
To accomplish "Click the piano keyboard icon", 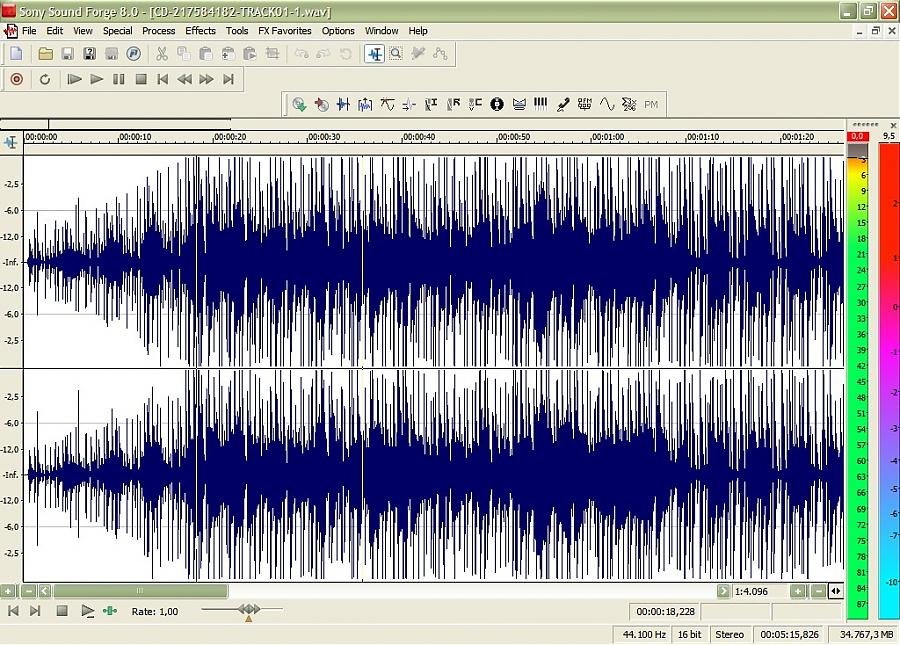I will 541,104.
